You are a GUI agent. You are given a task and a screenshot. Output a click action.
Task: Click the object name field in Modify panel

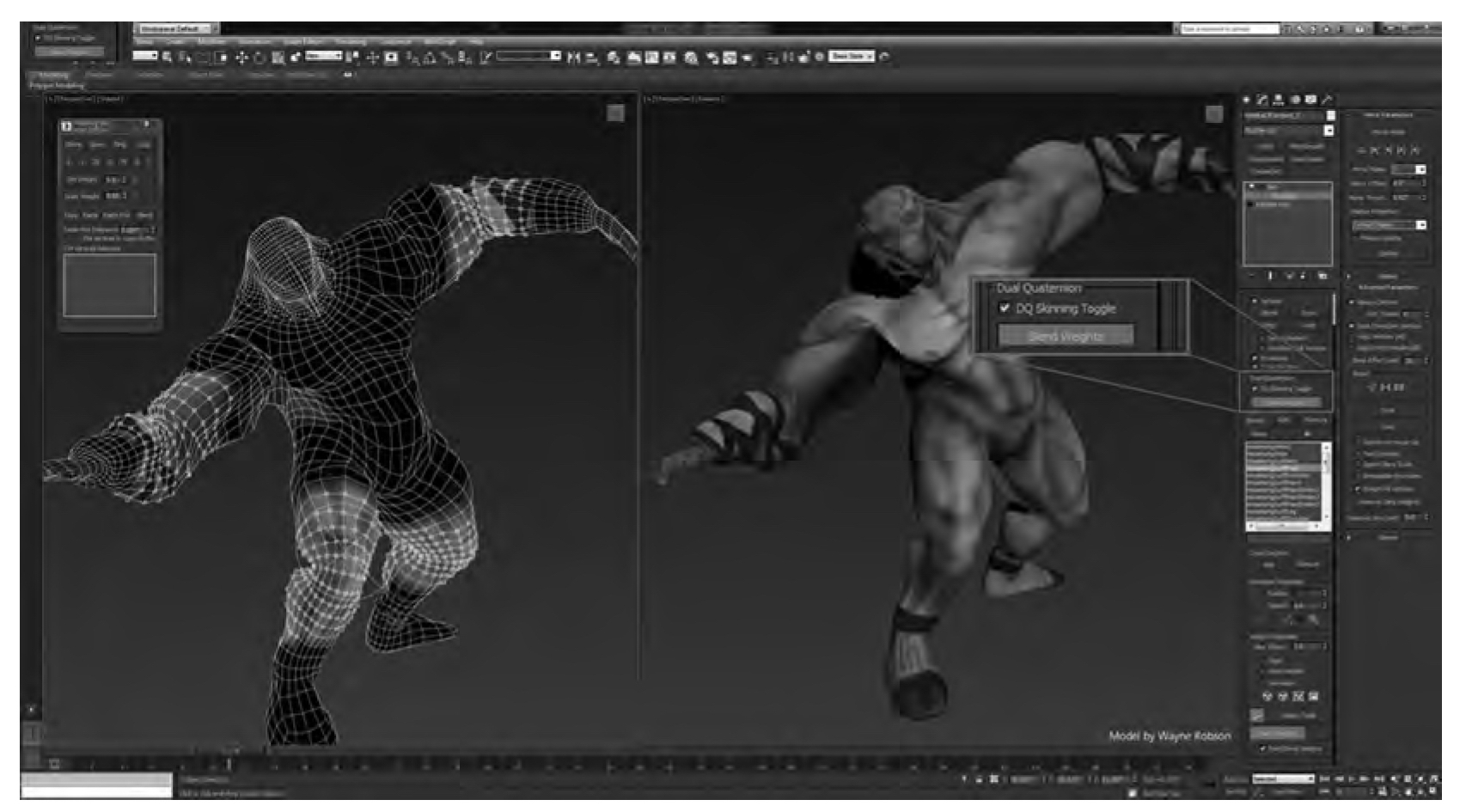pos(1284,115)
